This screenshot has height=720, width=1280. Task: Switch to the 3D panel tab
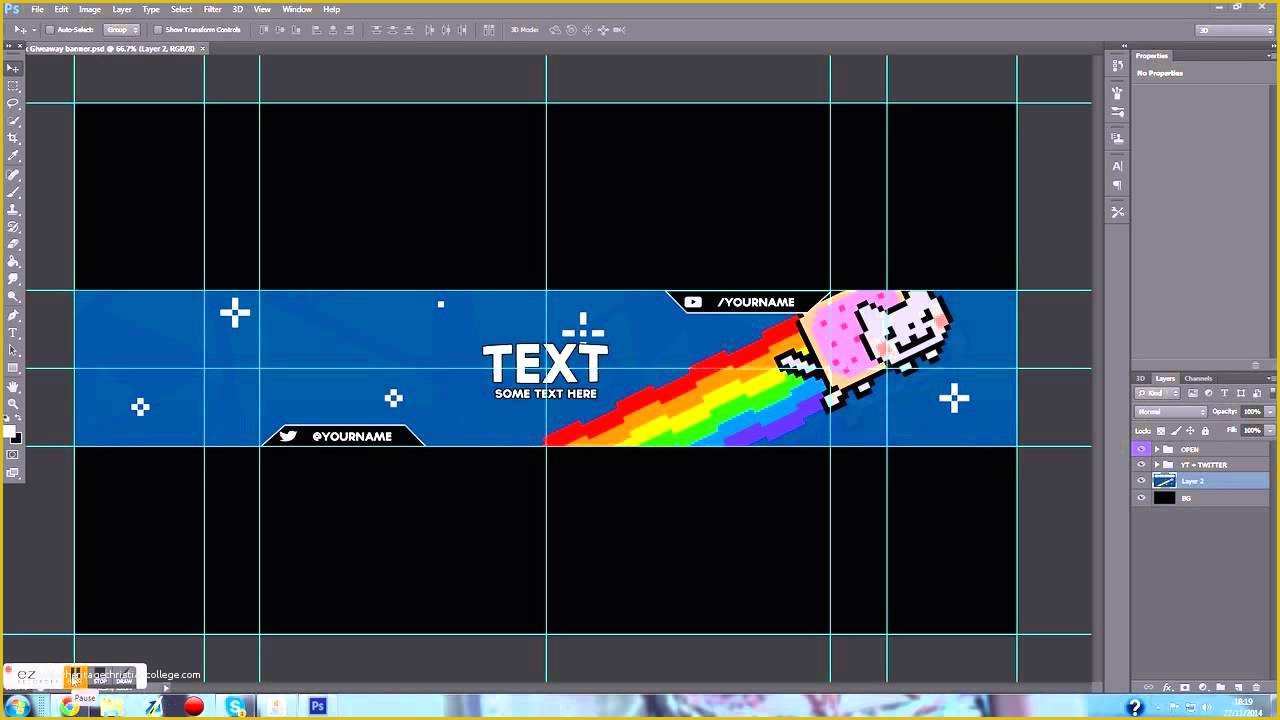(1140, 378)
